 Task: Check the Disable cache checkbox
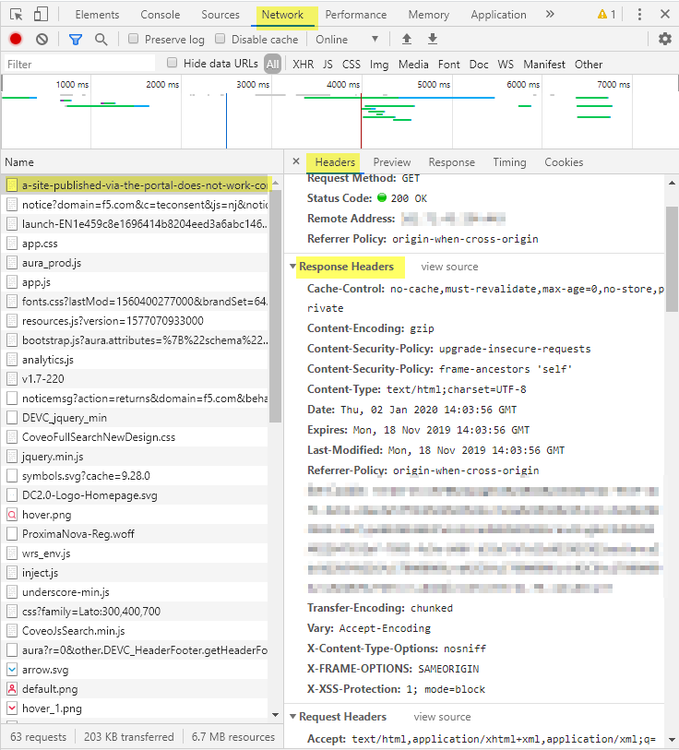point(221,39)
